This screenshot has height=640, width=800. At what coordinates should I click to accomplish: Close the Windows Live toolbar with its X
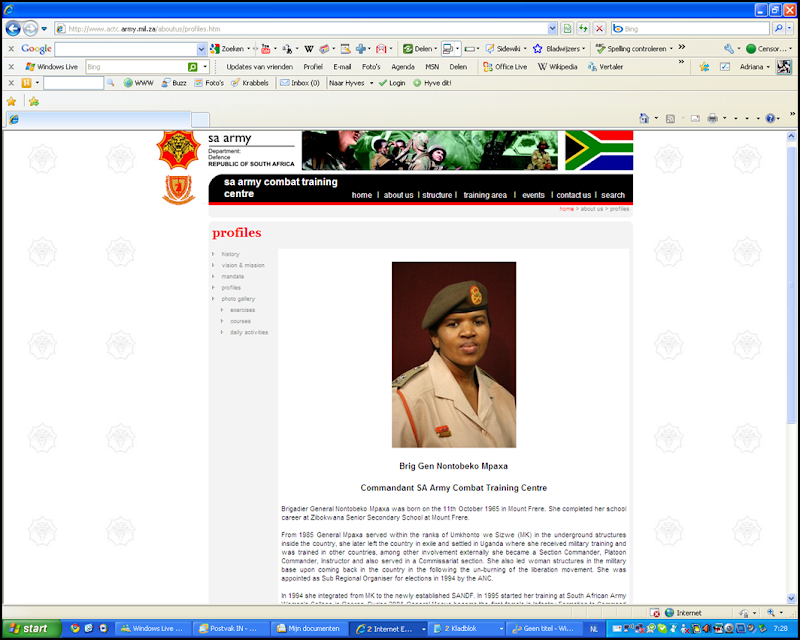coord(11,67)
